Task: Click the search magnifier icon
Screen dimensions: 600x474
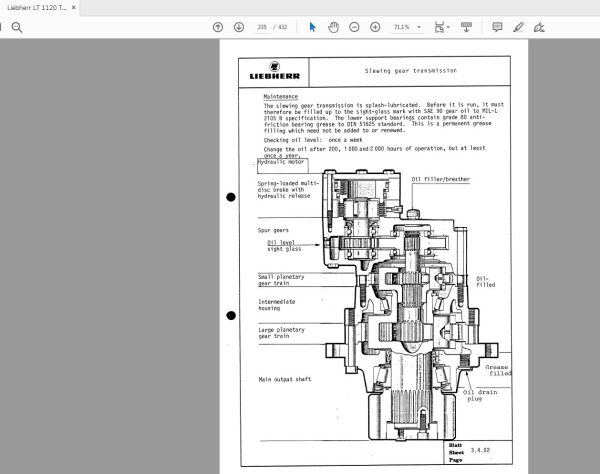Action: tap(17, 27)
